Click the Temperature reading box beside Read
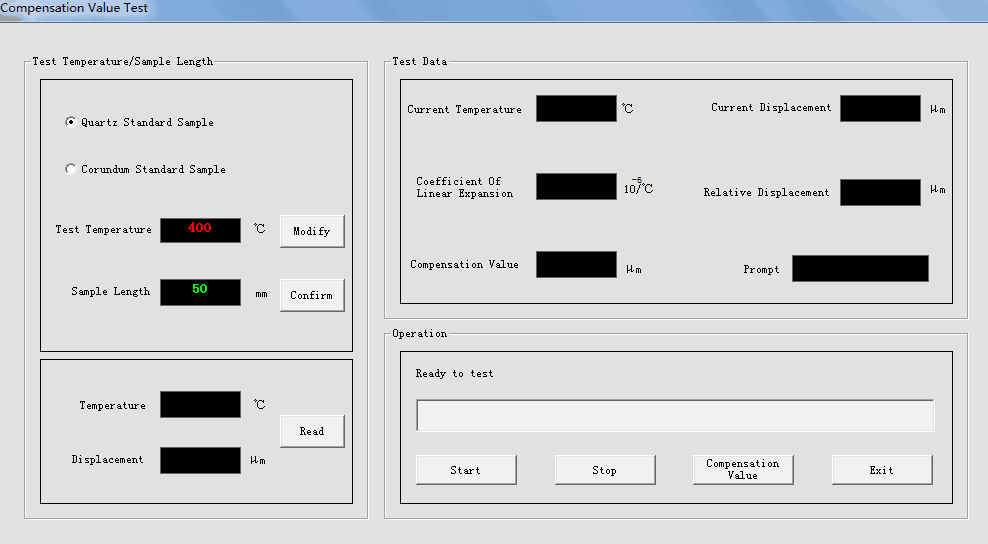The image size is (988, 544). (x=200, y=404)
